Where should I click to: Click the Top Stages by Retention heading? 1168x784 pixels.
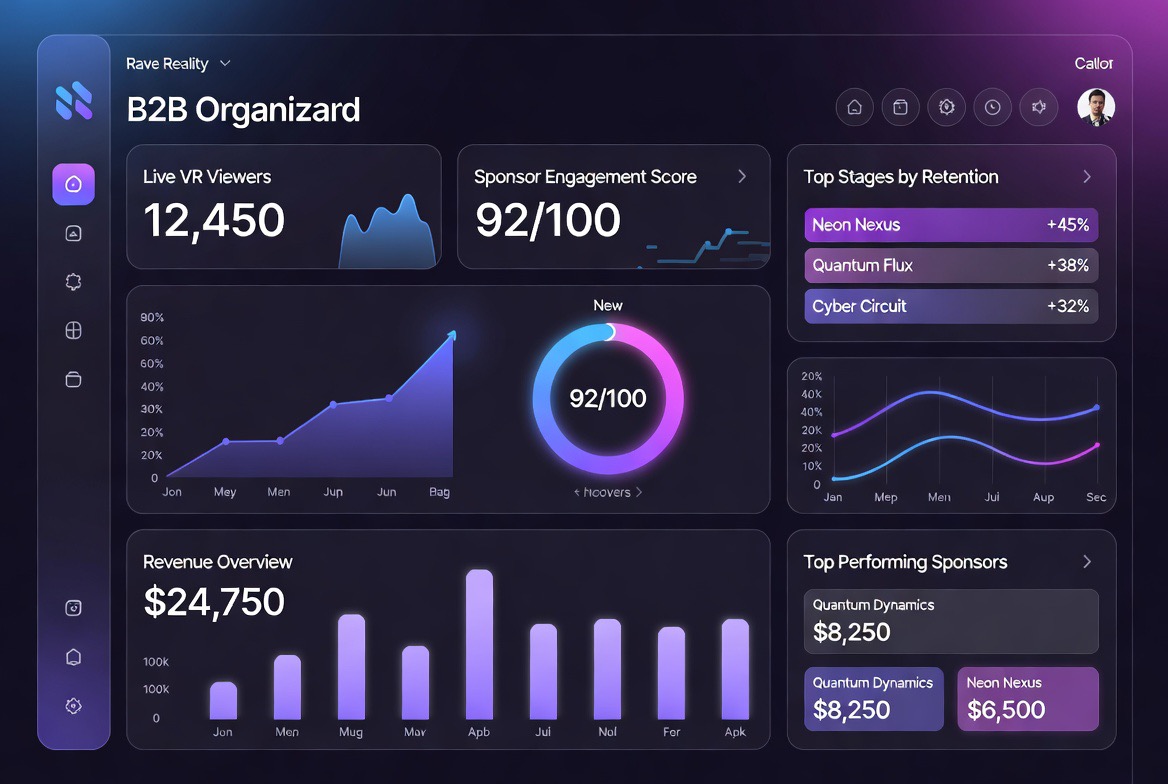click(901, 177)
